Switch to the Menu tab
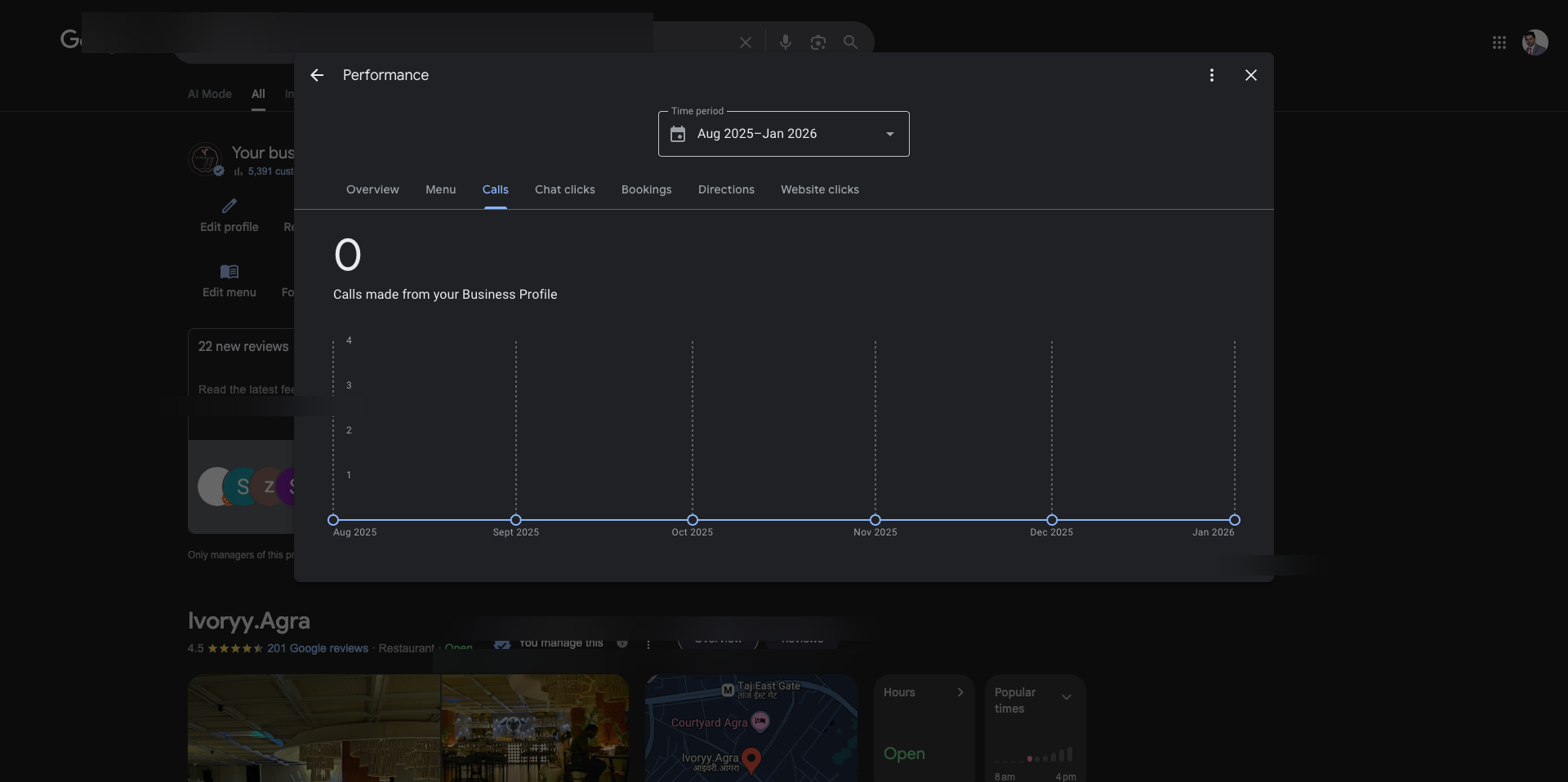Image resolution: width=1568 pixels, height=782 pixels. 441,189
